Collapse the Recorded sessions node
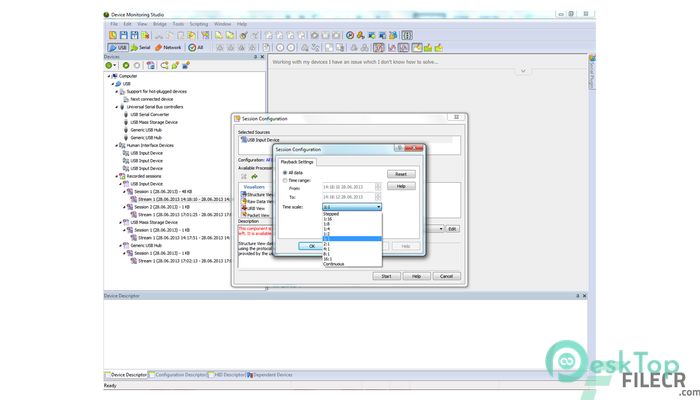The image size is (700, 400). point(117,176)
